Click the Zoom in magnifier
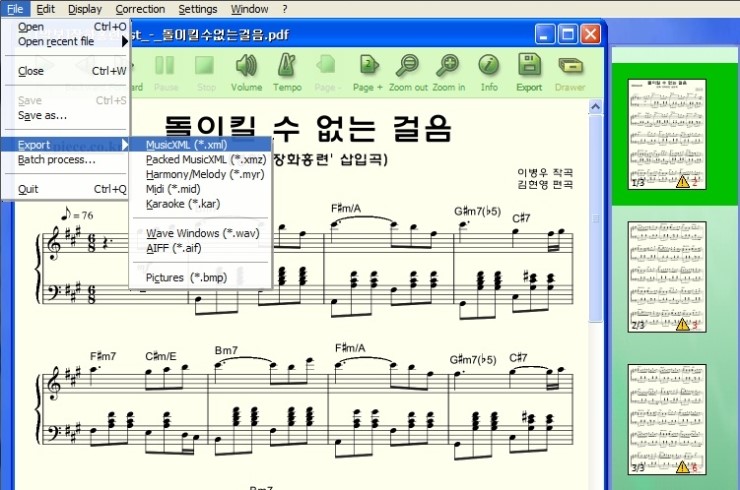Image resolution: width=740 pixels, height=490 pixels. pyautogui.click(x=448, y=73)
